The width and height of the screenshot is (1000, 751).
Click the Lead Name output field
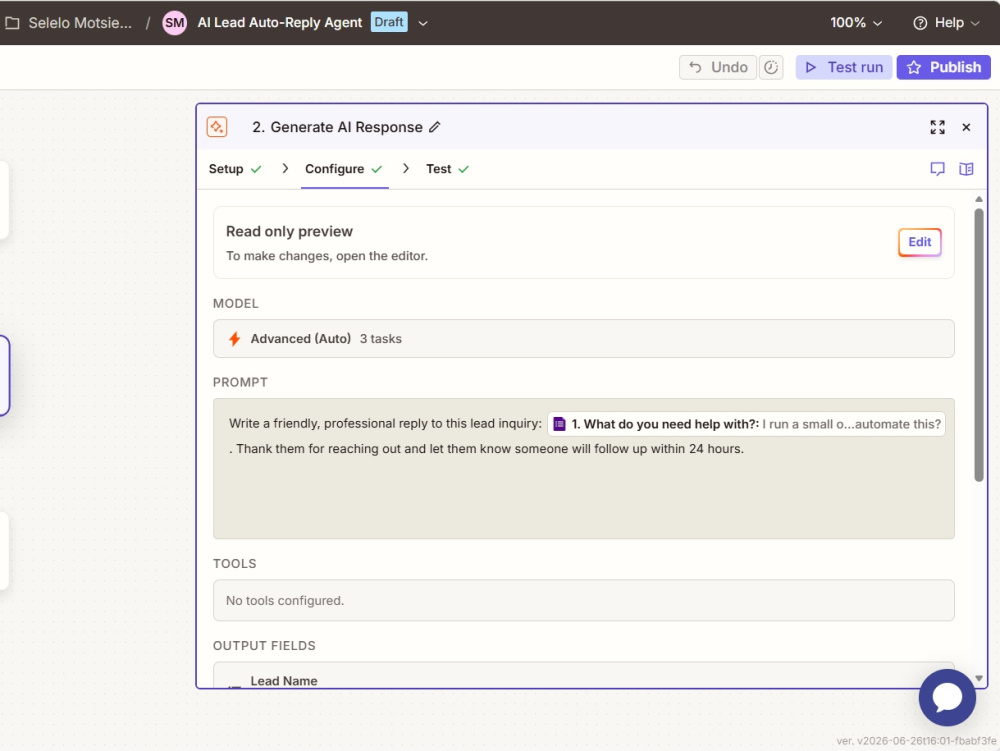(x=584, y=676)
